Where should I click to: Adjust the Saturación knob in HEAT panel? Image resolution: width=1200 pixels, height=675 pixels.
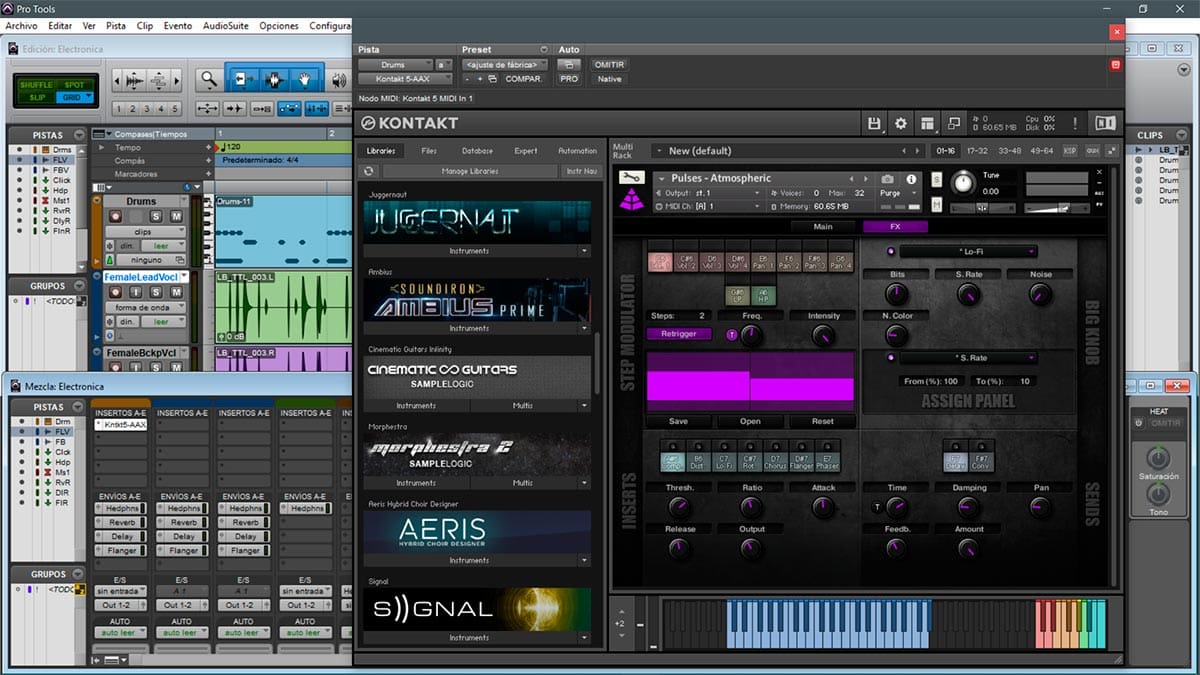(x=1157, y=458)
